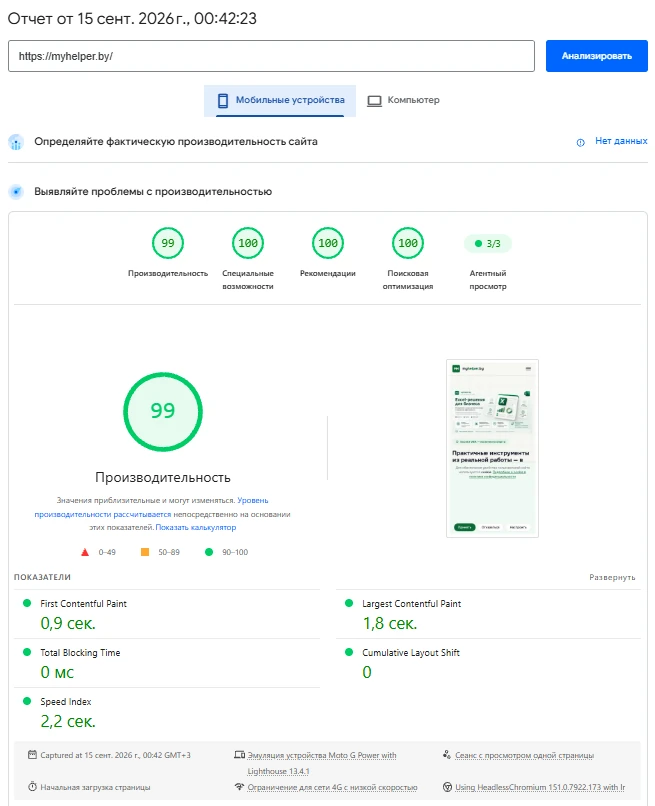Click the device emulation icon
Image resolution: width=655 pixels, height=806 pixels.
point(239,755)
